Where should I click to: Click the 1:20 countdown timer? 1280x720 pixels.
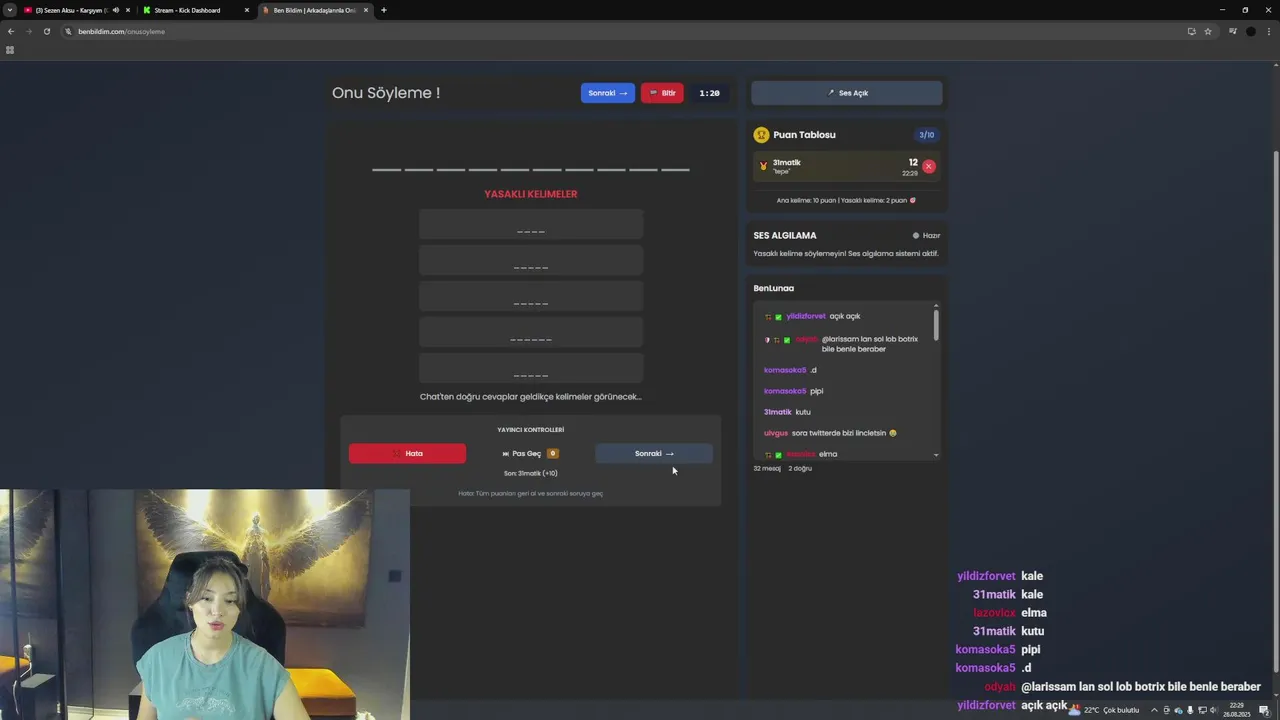tap(709, 93)
